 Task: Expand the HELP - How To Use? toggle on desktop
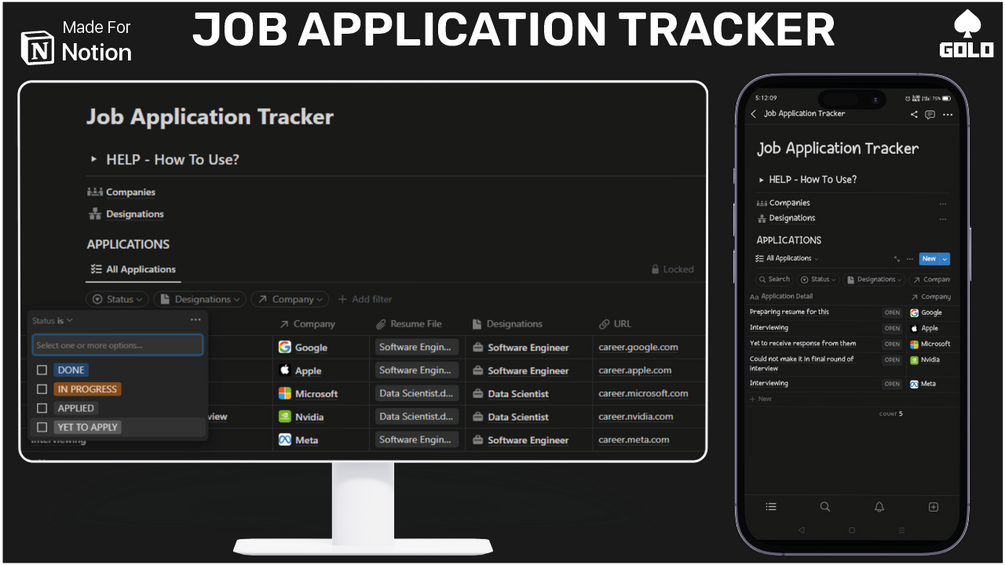tap(94, 159)
